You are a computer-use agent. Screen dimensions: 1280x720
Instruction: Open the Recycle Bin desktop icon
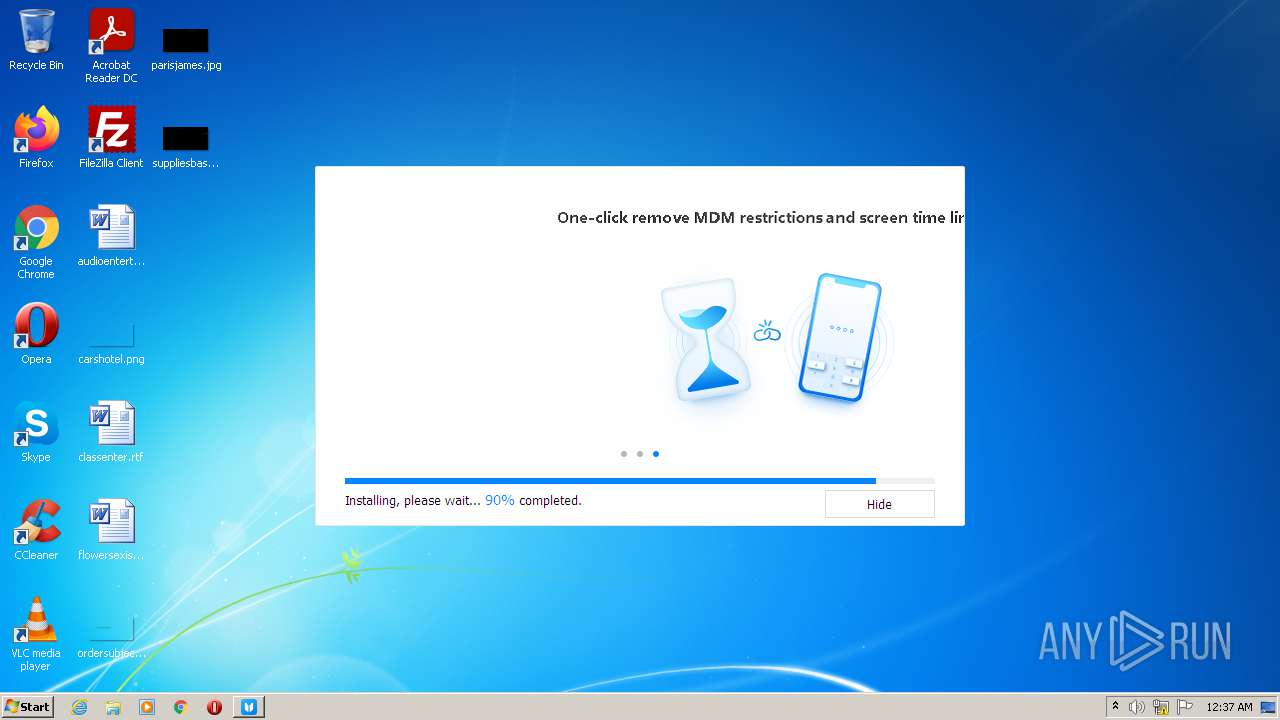(x=36, y=40)
